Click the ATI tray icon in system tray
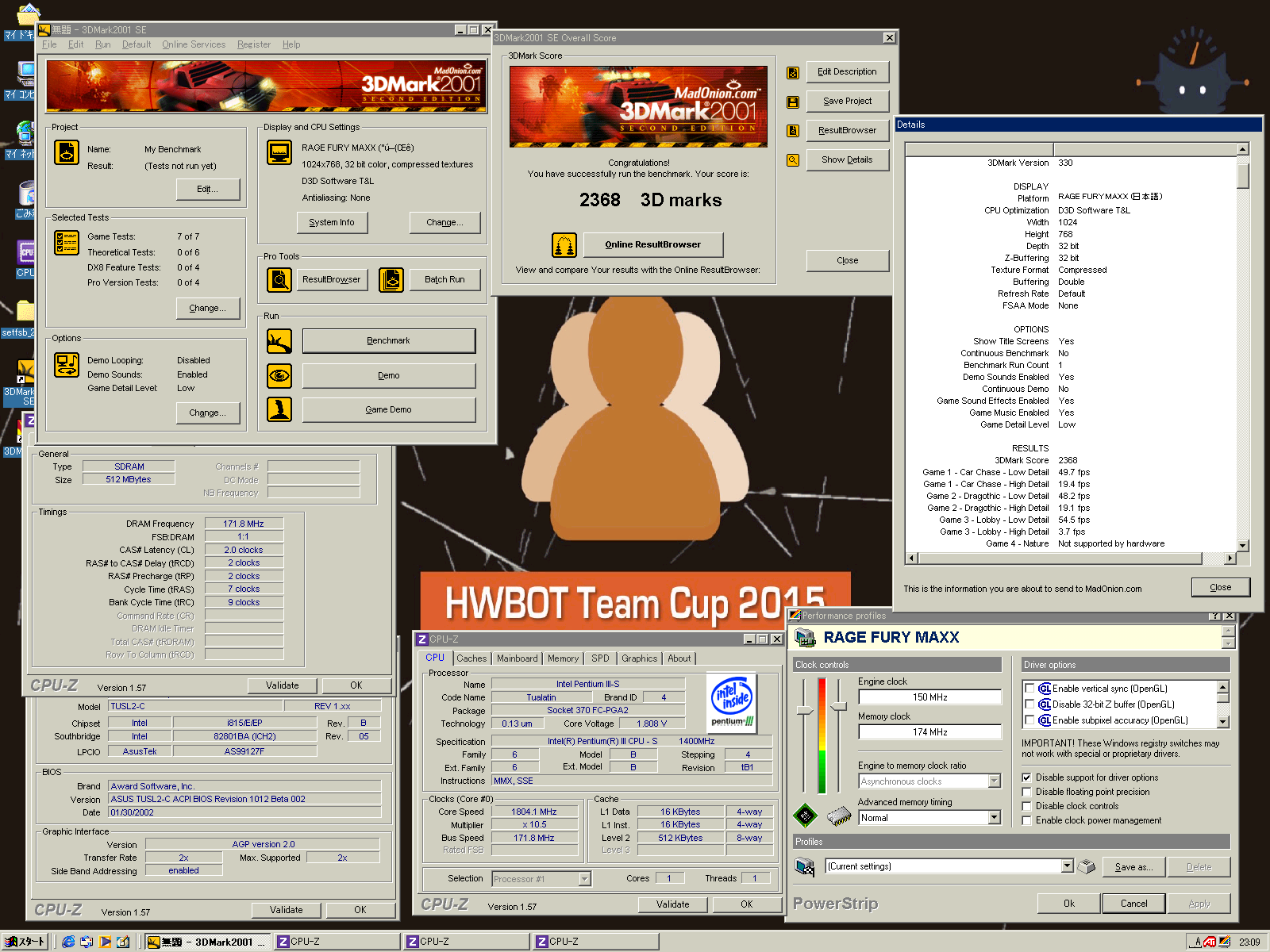The width and height of the screenshot is (1270, 952). tap(1210, 942)
